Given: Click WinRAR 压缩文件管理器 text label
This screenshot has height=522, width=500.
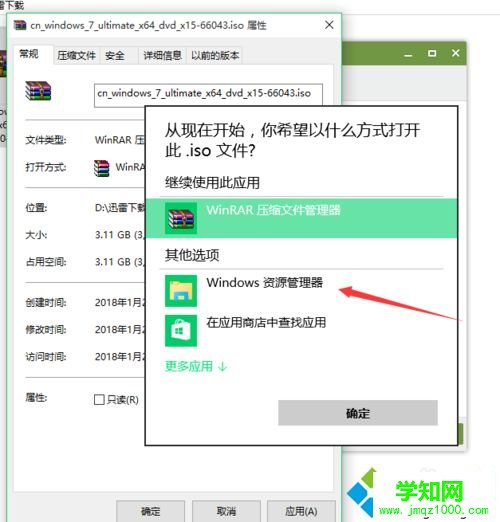Looking at the screenshot, I should point(273,210).
